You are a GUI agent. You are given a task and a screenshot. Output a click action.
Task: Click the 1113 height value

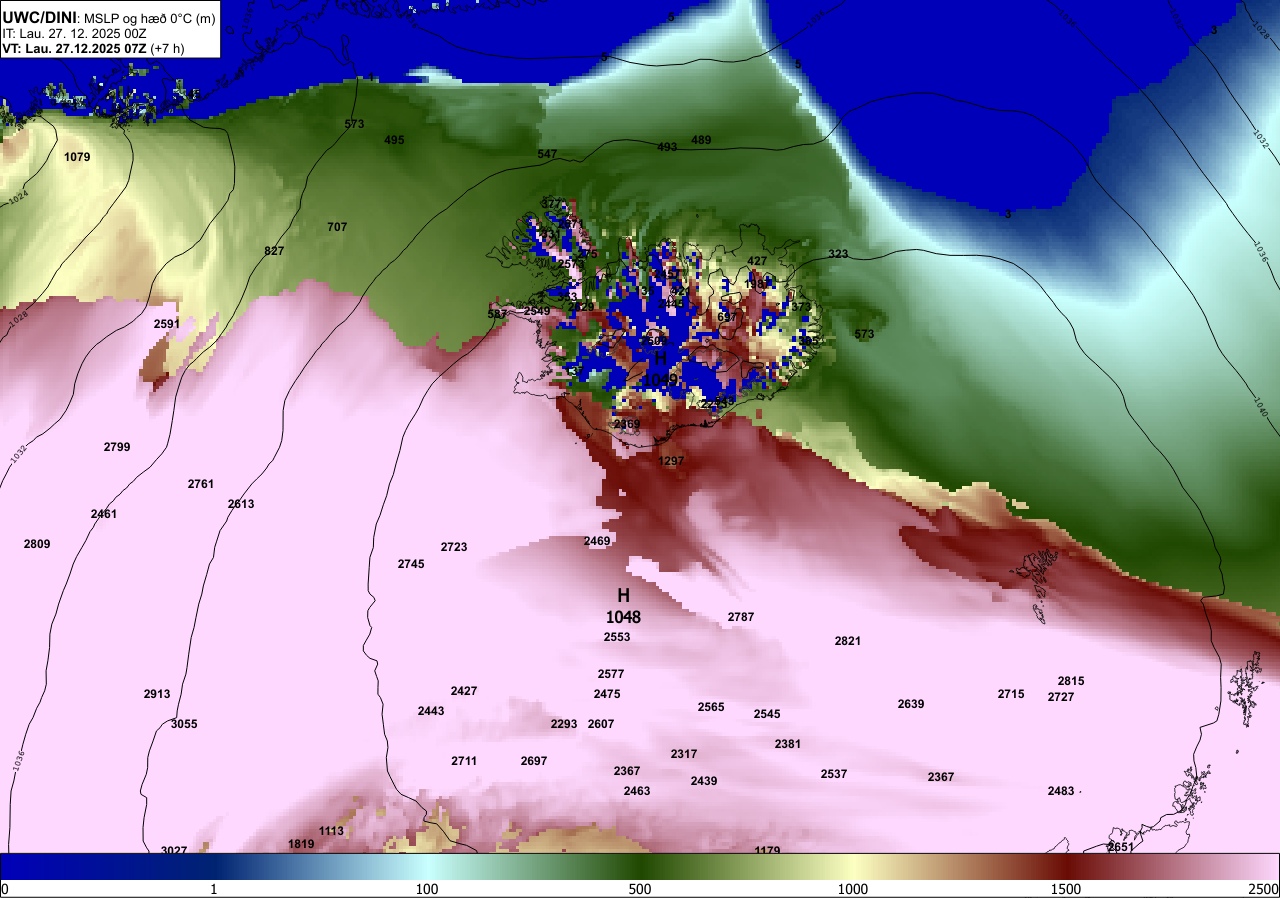point(331,831)
